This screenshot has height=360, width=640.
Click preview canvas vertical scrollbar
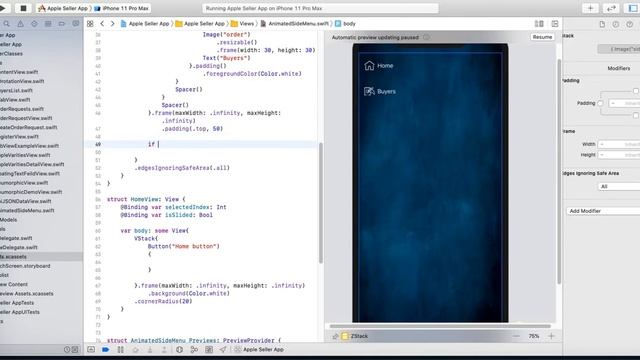pyautogui.click(x=559, y=171)
